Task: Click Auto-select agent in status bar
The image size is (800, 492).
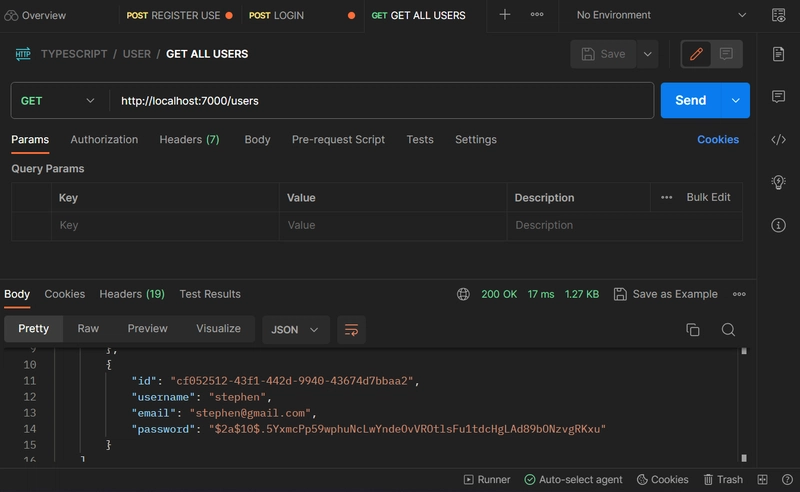Action: [x=573, y=480]
